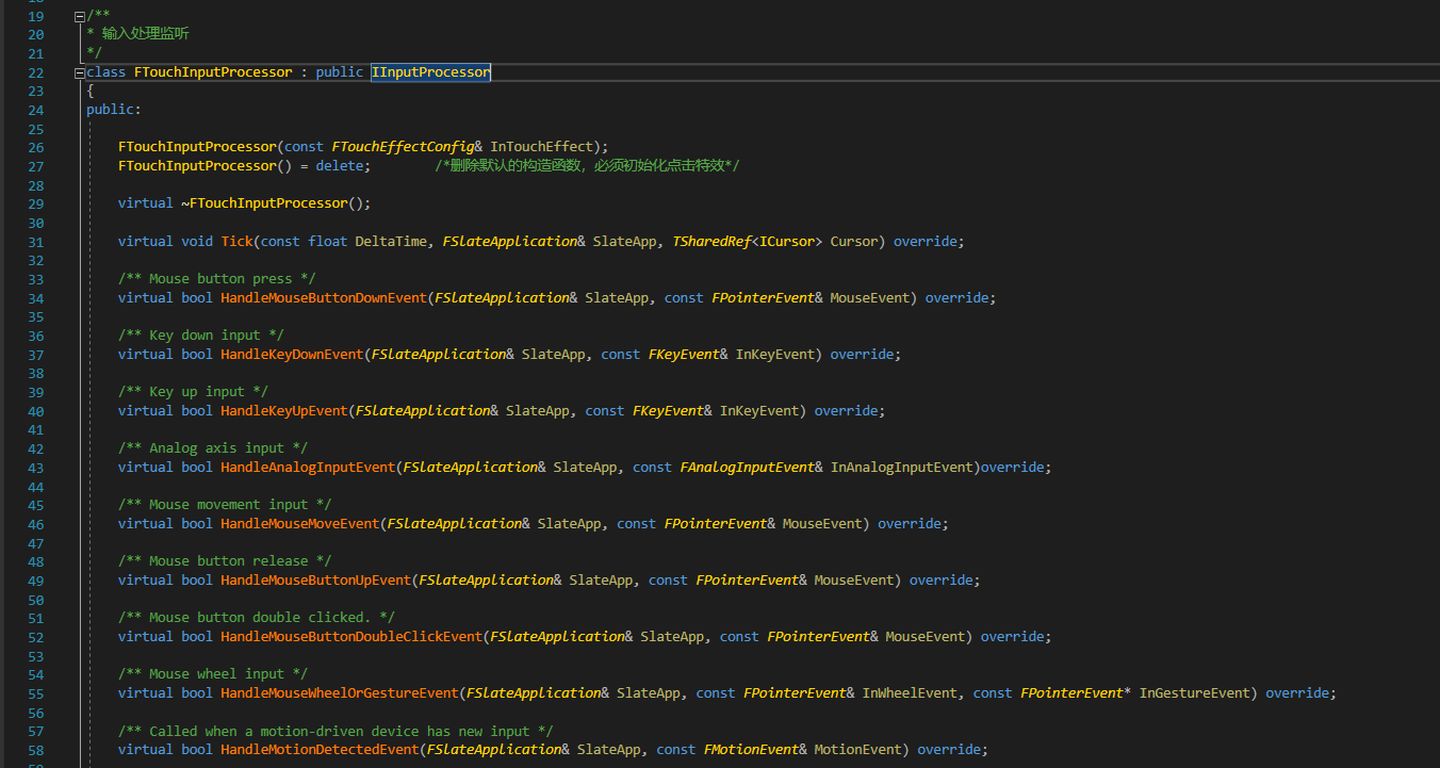Click HandleMouseButtonUpEvent function name
Screen dimensions: 1440x768
click(x=316, y=580)
